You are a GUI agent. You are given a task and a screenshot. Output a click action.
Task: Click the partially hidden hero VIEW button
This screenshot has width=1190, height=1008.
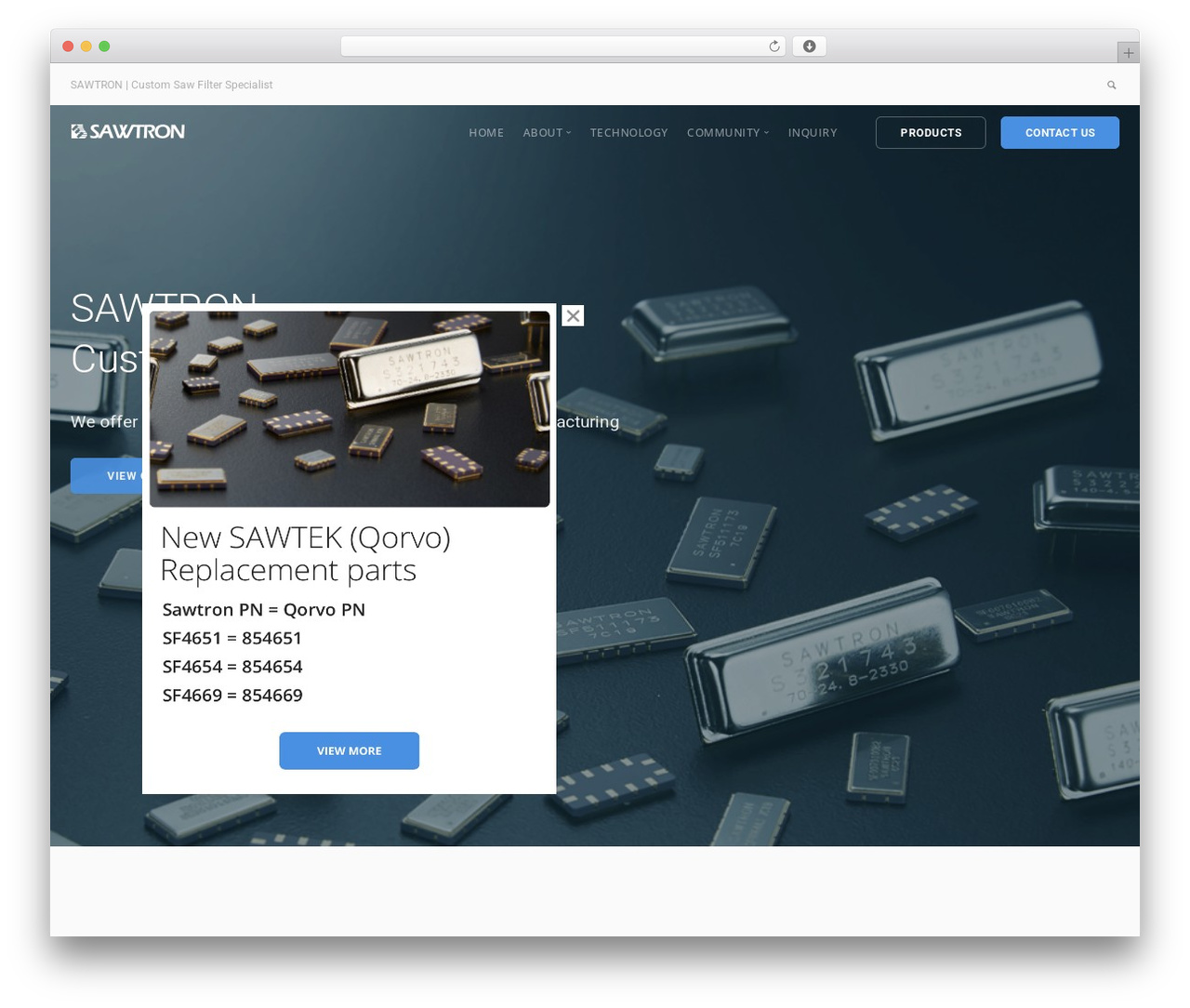tap(106, 476)
